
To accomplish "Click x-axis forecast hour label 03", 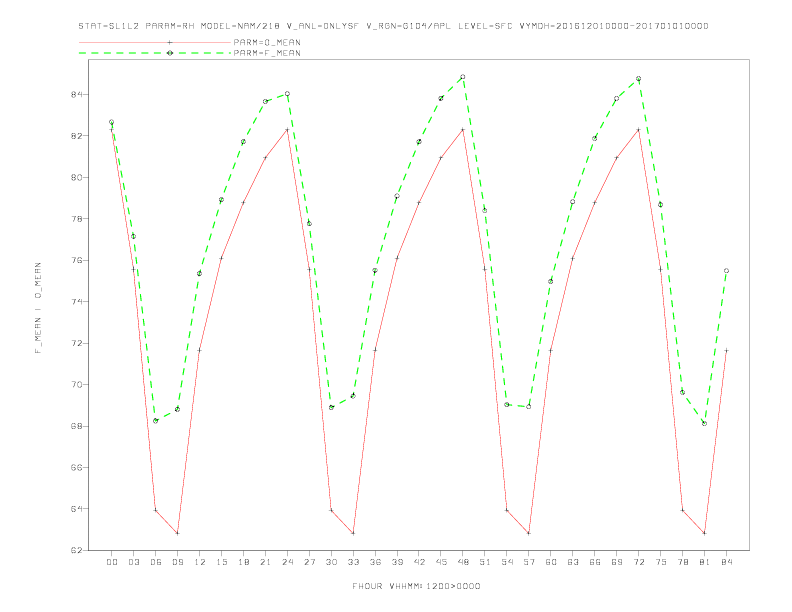I will [133, 562].
